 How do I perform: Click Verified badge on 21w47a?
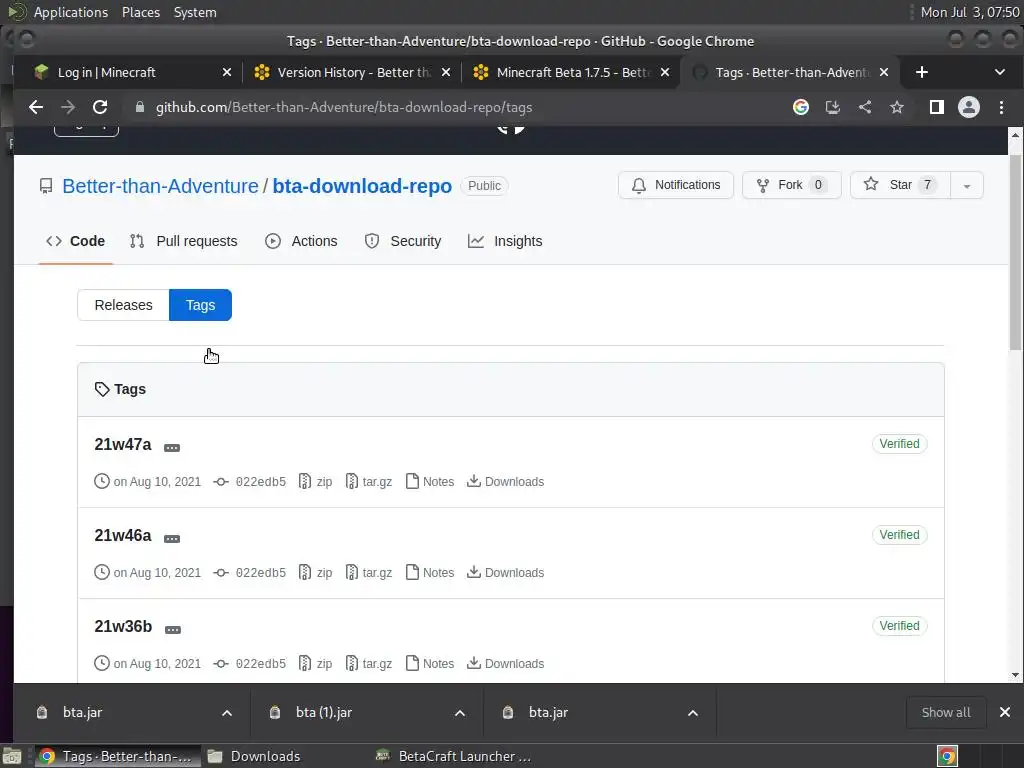899,444
